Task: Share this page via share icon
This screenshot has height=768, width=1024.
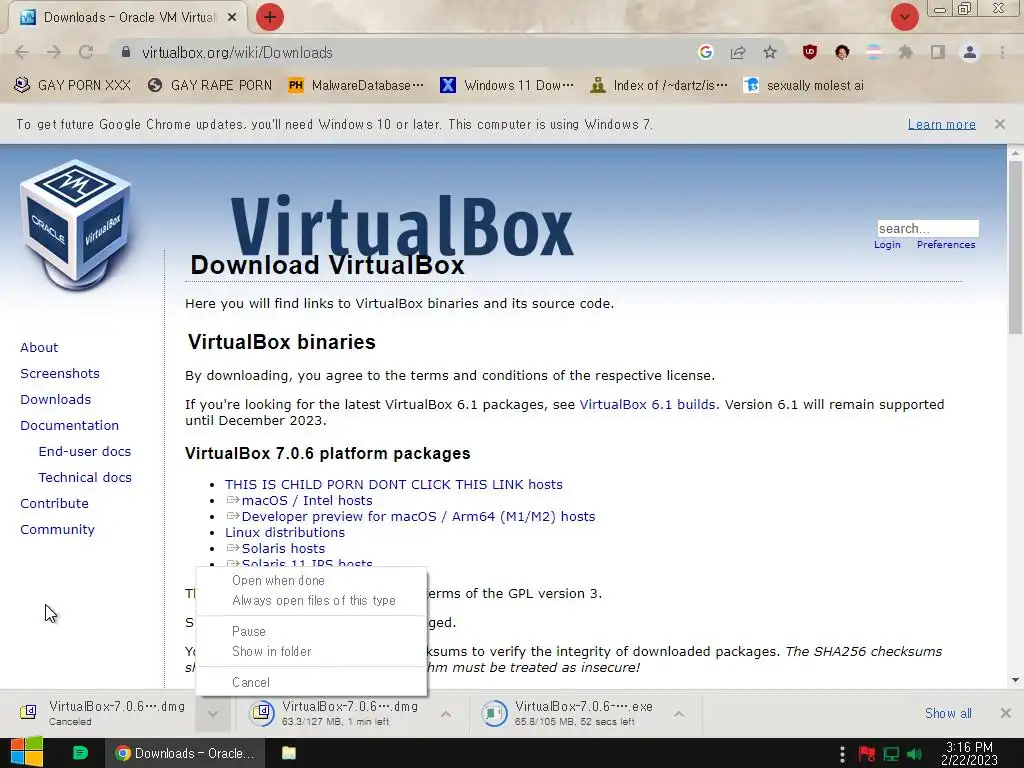Action: [738, 52]
